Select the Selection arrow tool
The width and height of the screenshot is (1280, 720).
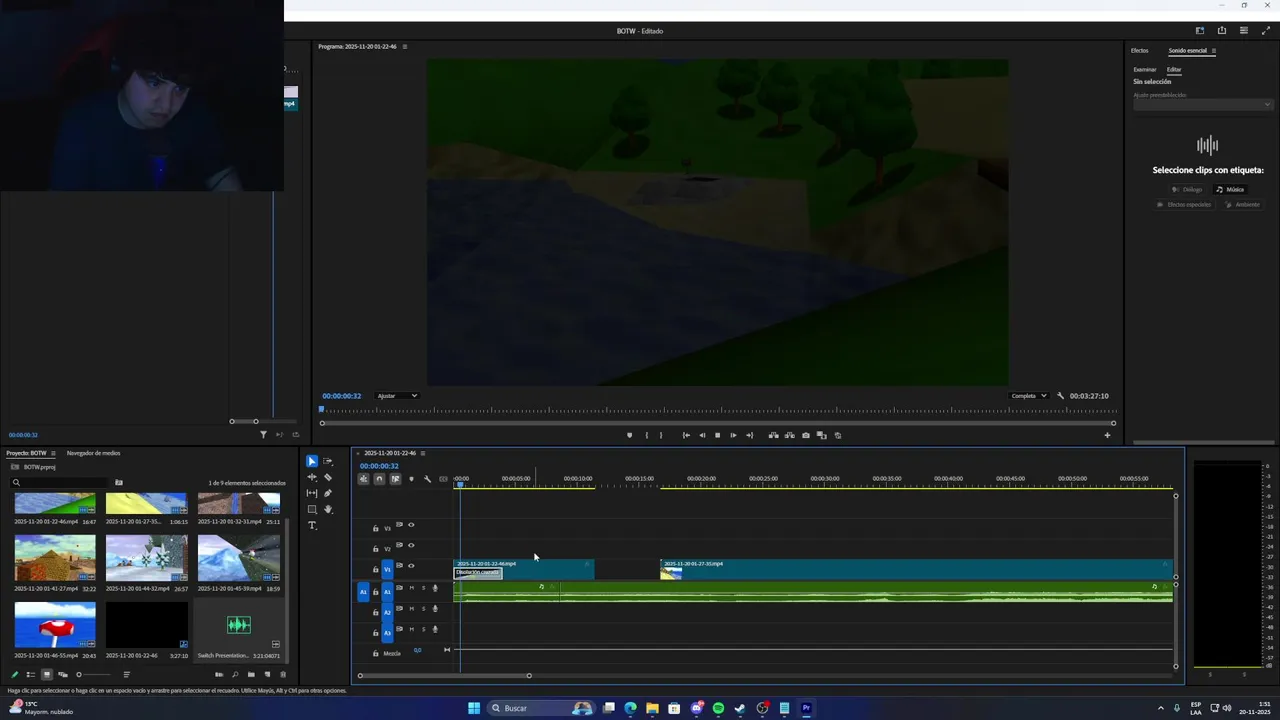click(312, 461)
